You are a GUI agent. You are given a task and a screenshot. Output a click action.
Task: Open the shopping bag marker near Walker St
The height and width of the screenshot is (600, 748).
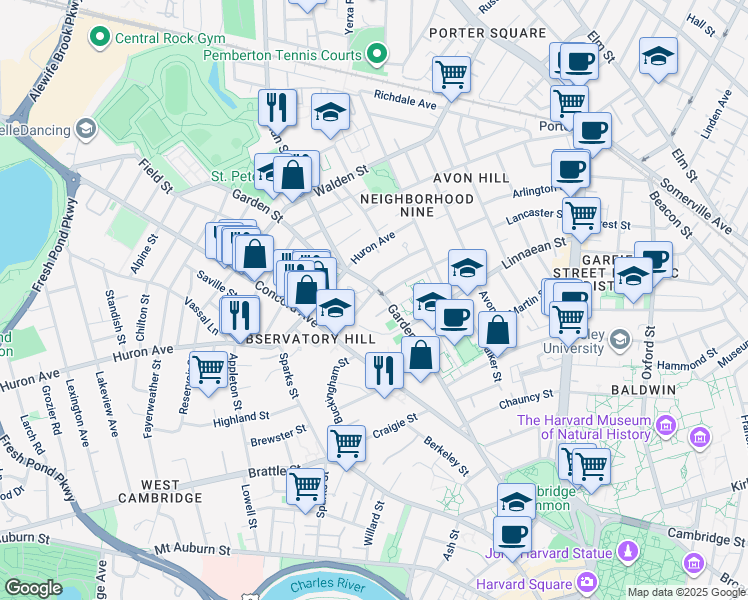click(x=496, y=329)
